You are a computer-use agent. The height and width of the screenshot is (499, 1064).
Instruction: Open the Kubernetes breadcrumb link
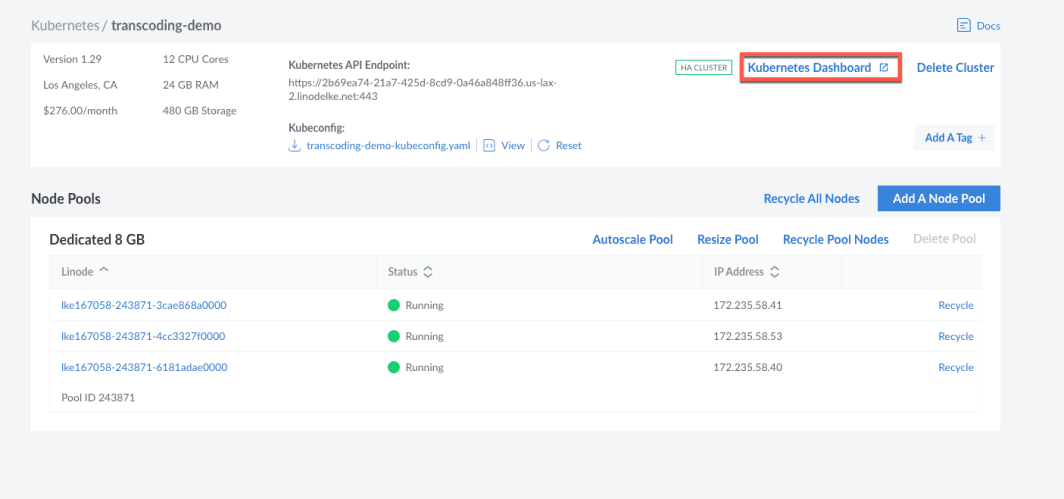[x=66, y=25]
